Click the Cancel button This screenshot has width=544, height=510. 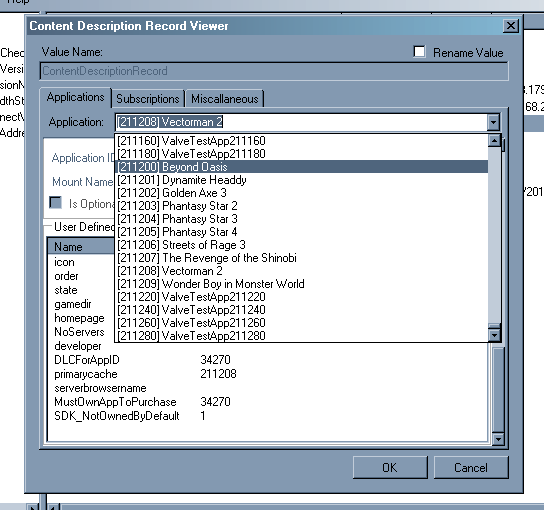pyautogui.click(x=471, y=468)
